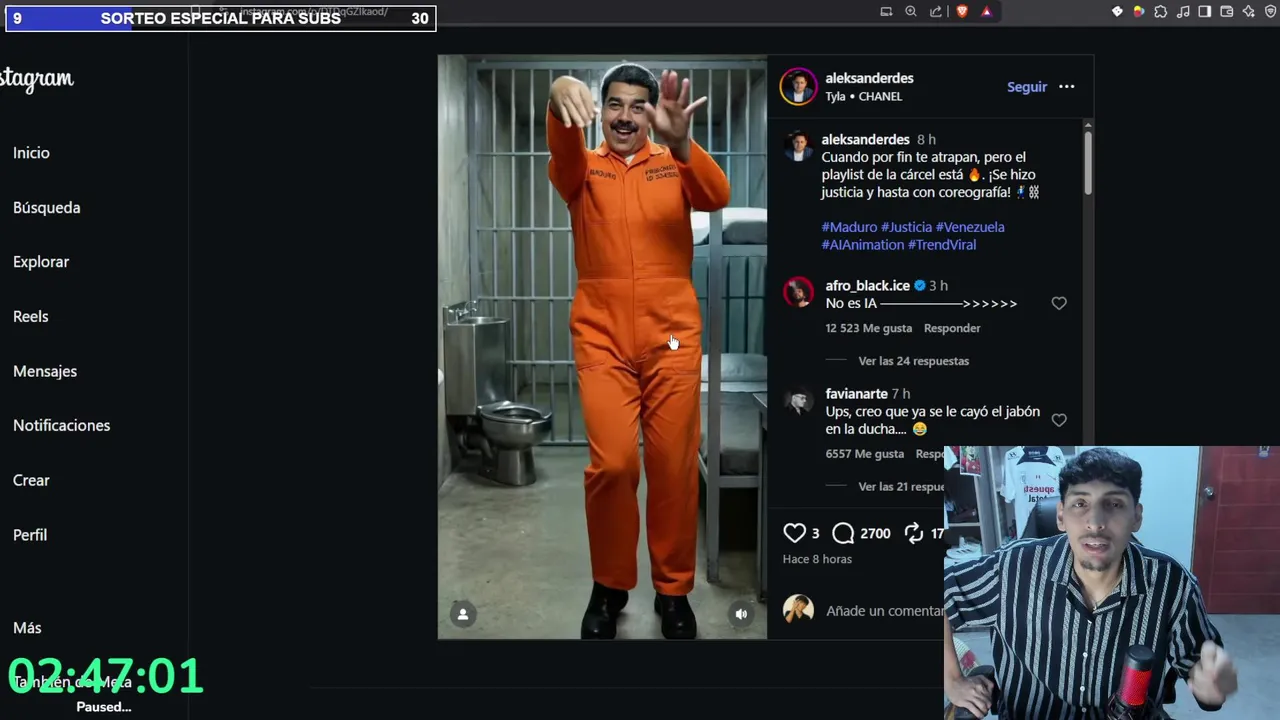Click the Brave VPN shield icon
The image size is (1280, 720).
(1271, 12)
